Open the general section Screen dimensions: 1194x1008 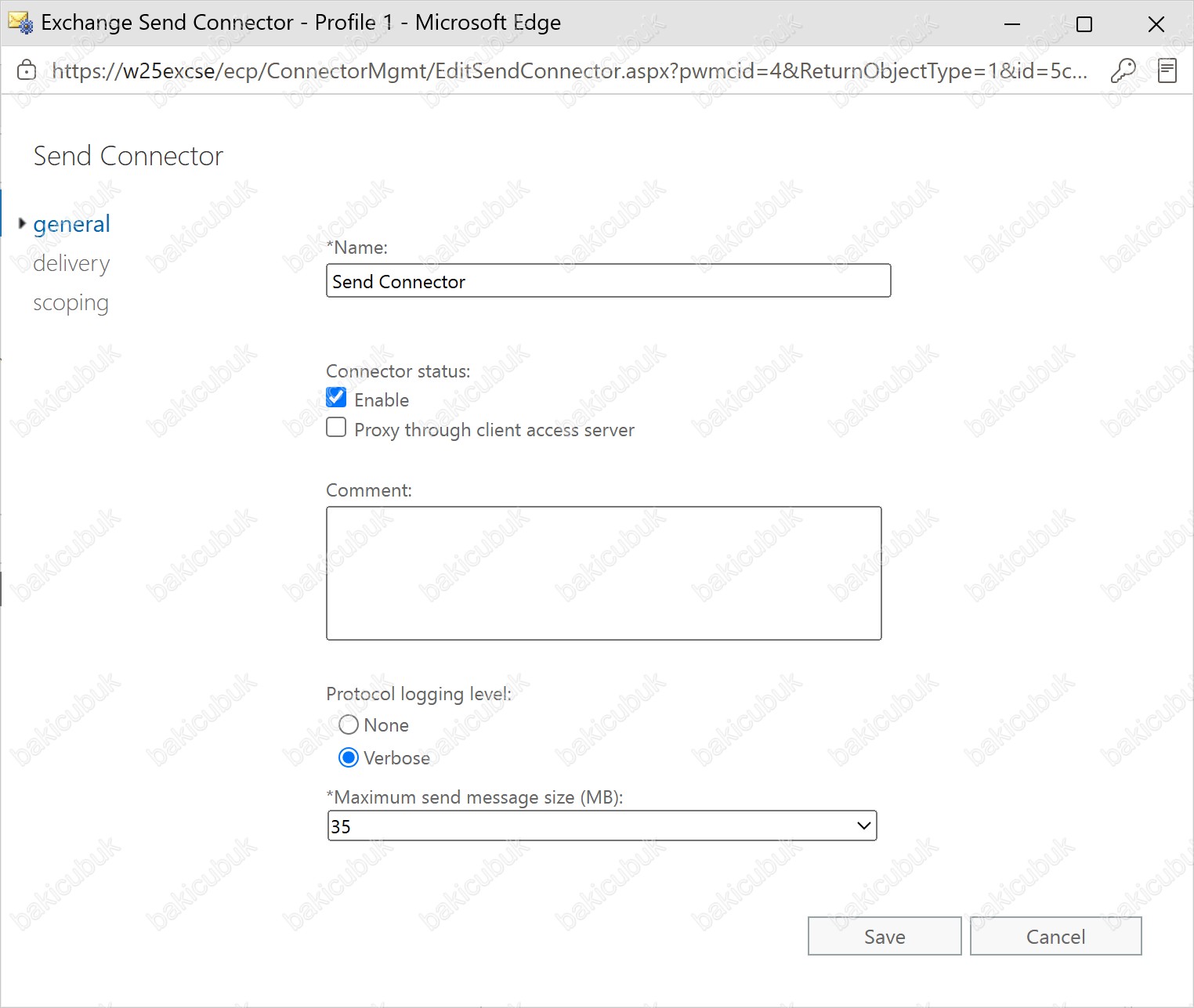coord(71,224)
